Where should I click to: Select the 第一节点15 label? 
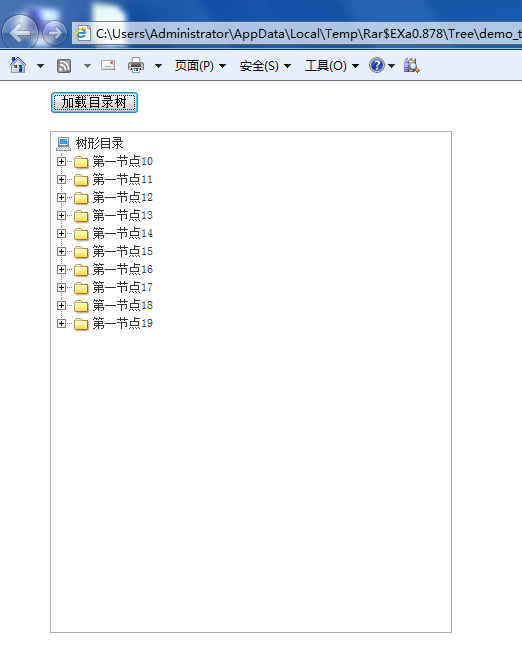[123, 252]
